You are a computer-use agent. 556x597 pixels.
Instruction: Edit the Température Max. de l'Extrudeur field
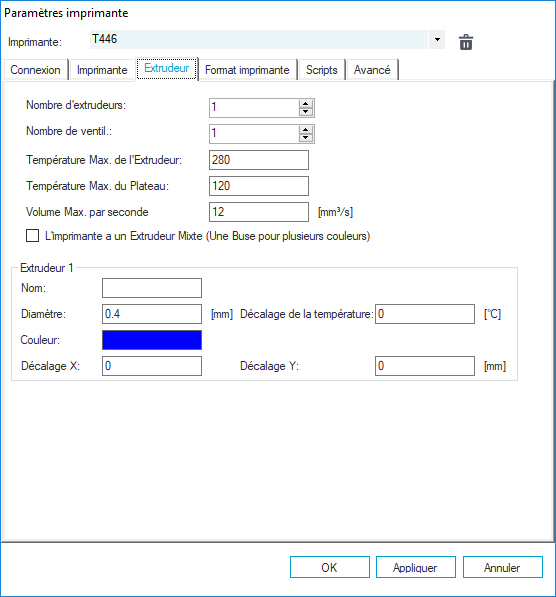click(x=259, y=160)
